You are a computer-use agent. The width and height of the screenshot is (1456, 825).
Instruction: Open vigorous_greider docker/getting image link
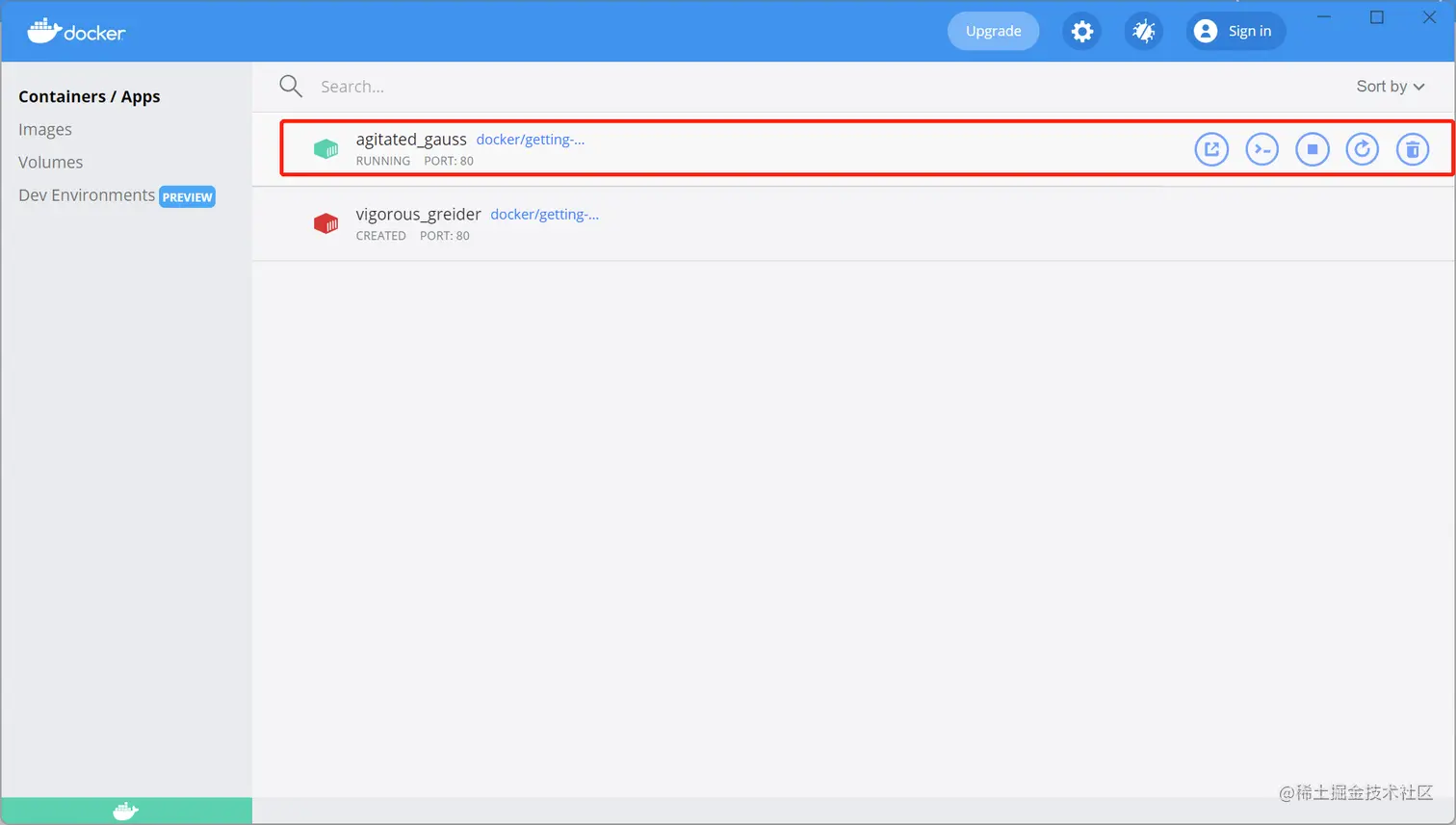[544, 215]
